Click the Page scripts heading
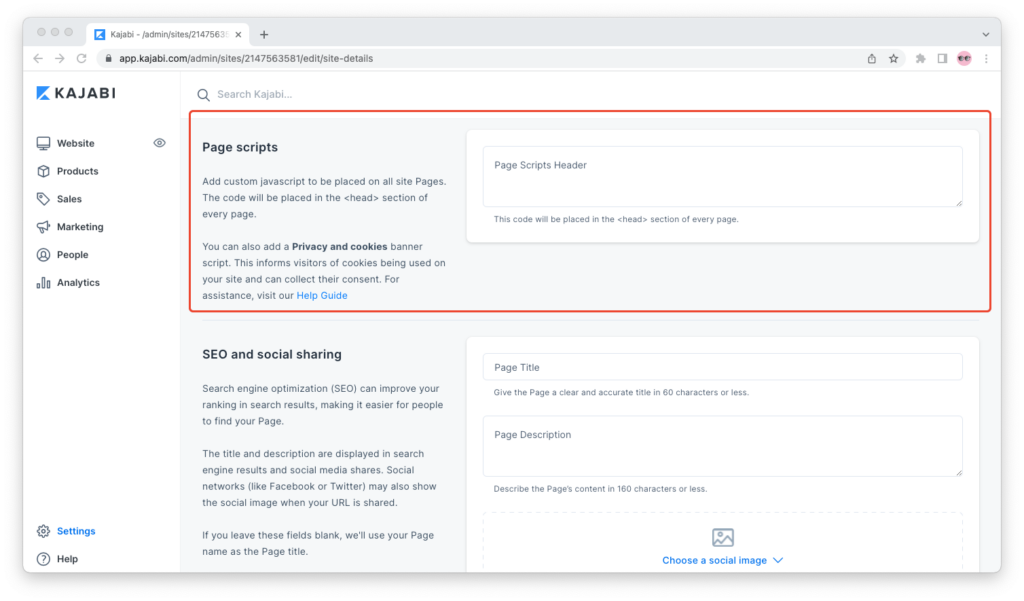Viewport: 1024px width, 601px height. click(240, 148)
